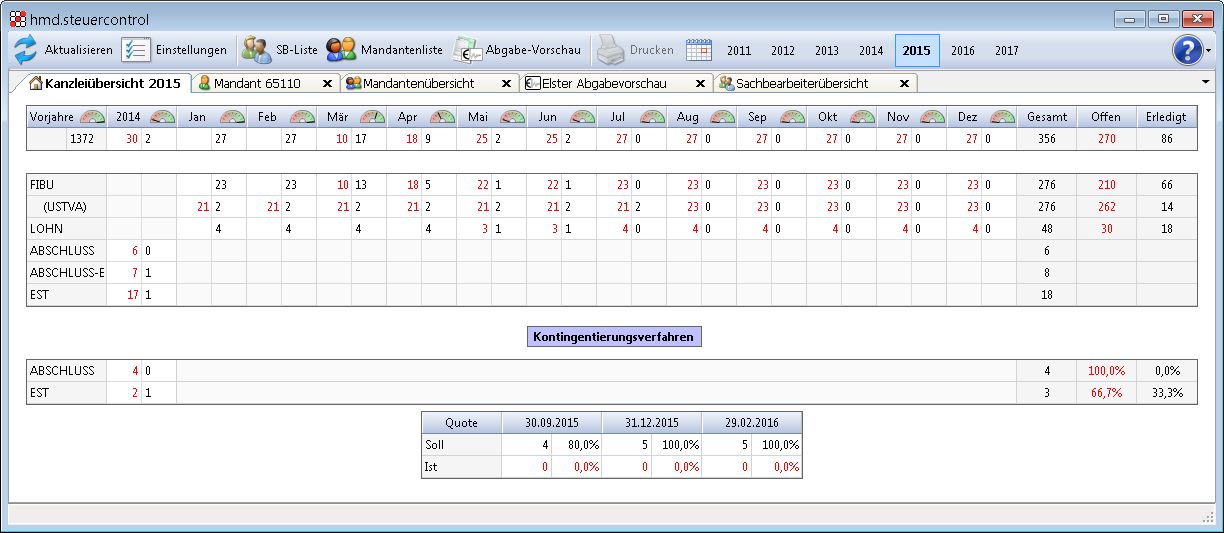Switch to the Mandantenübersicht tab
1224x533 pixels.
coord(417,84)
